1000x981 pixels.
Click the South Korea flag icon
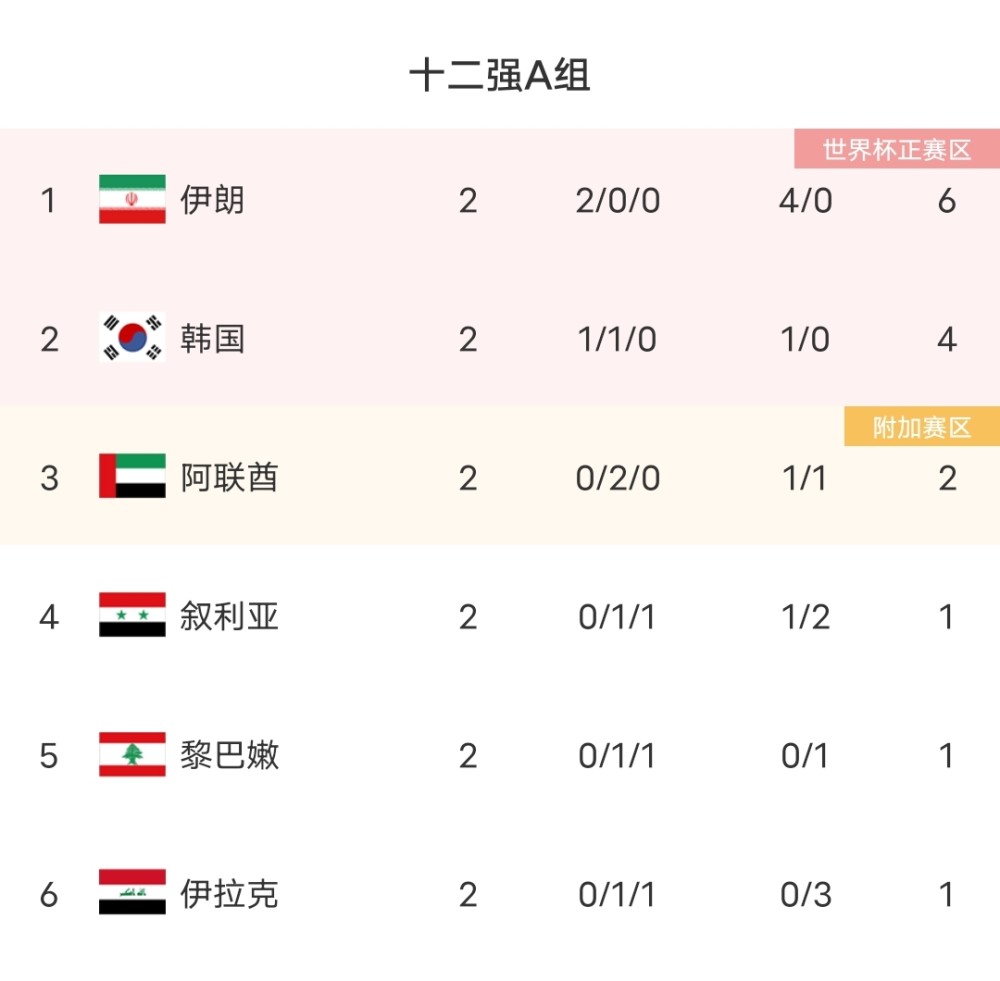pos(132,338)
